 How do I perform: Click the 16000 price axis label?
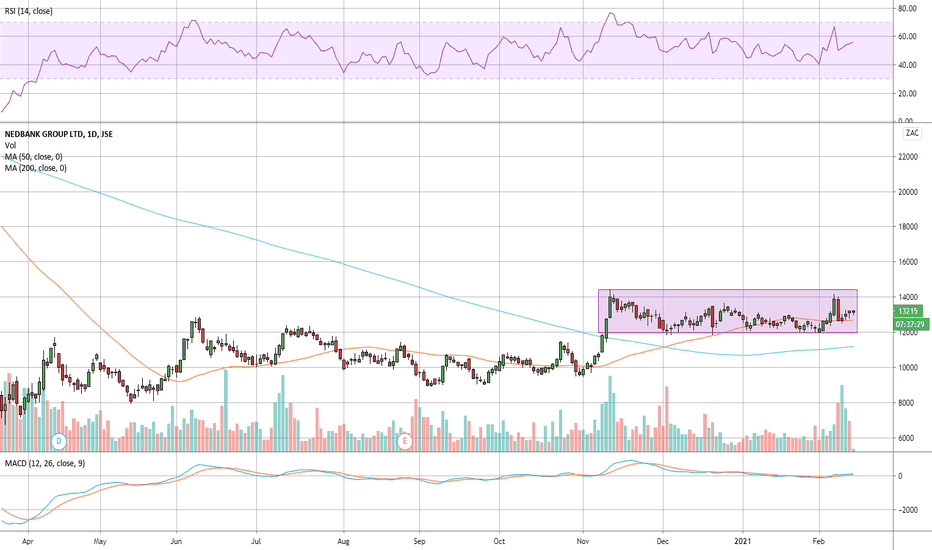(x=908, y=262)
